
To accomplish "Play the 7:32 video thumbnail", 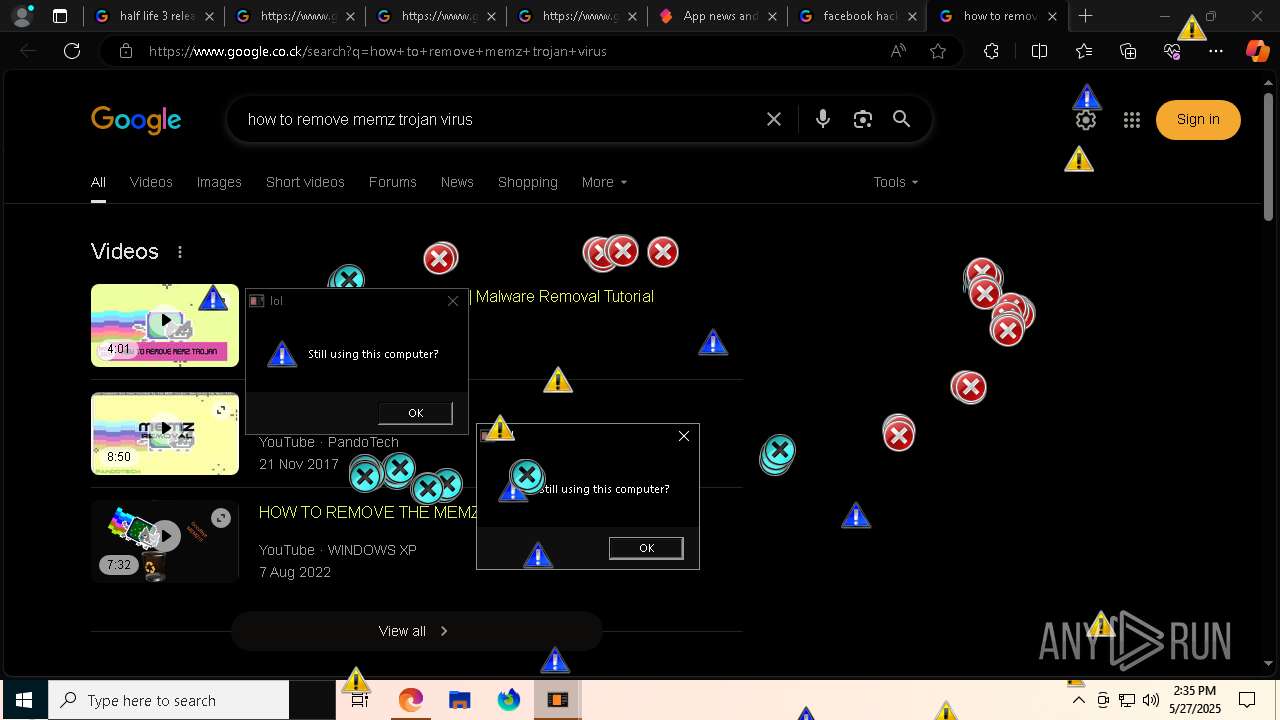I will 165,541.
